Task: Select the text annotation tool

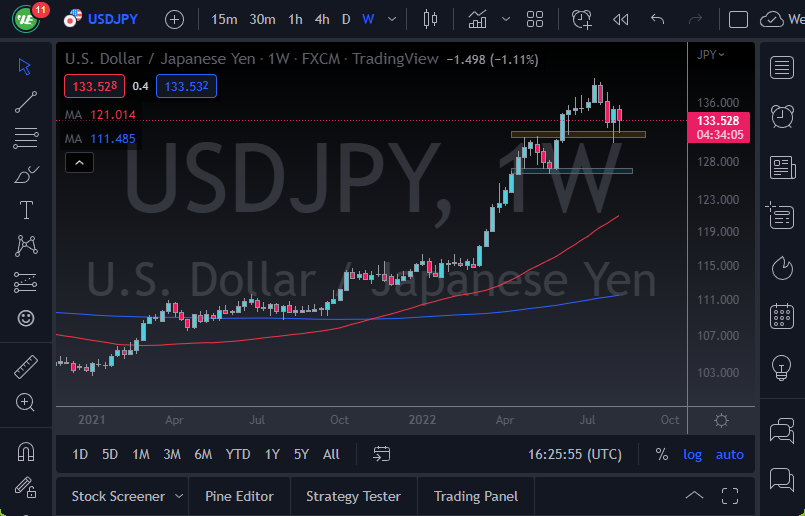Action: click(26, 210)
